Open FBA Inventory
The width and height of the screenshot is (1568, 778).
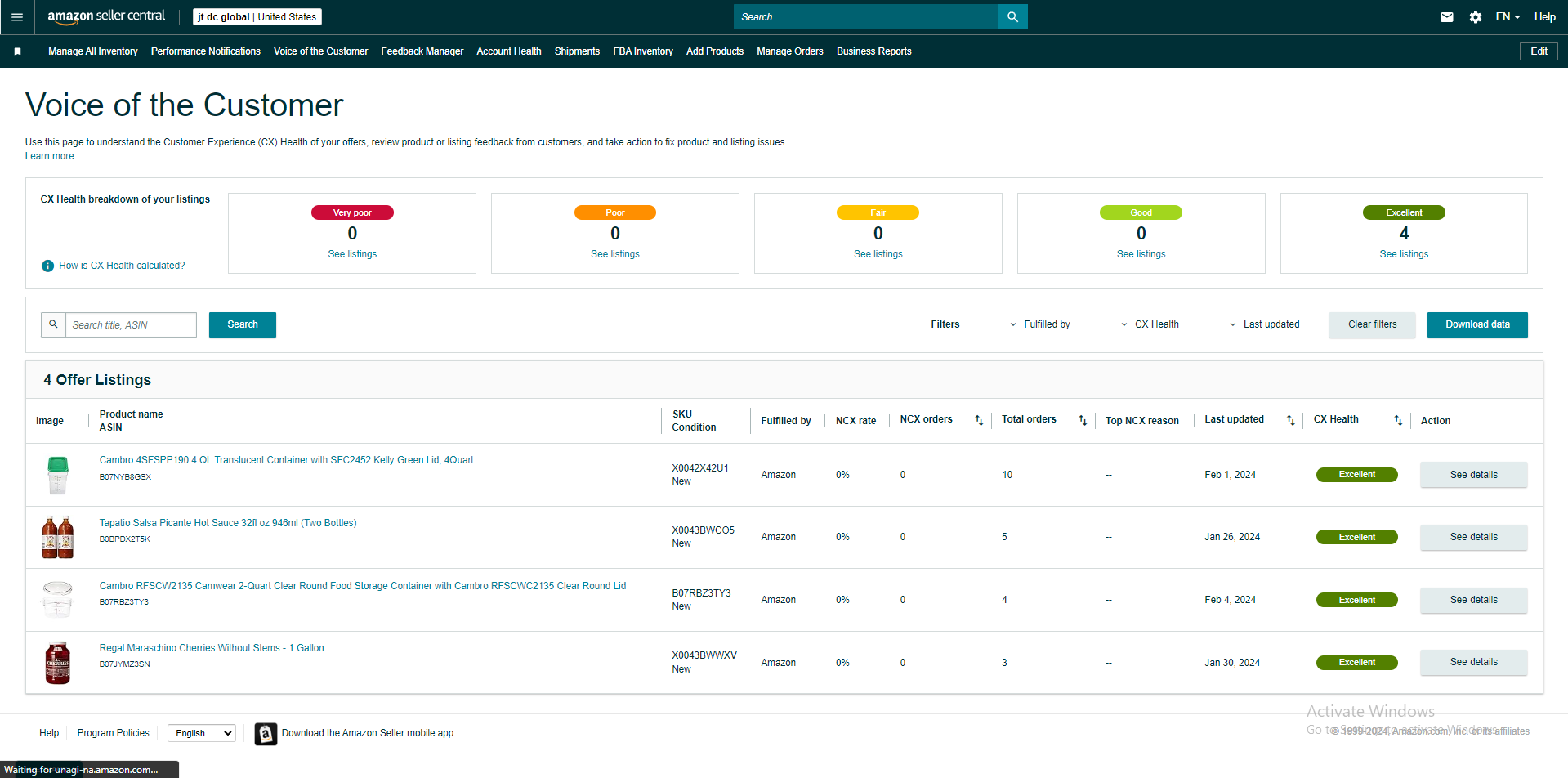coord(643,51)
